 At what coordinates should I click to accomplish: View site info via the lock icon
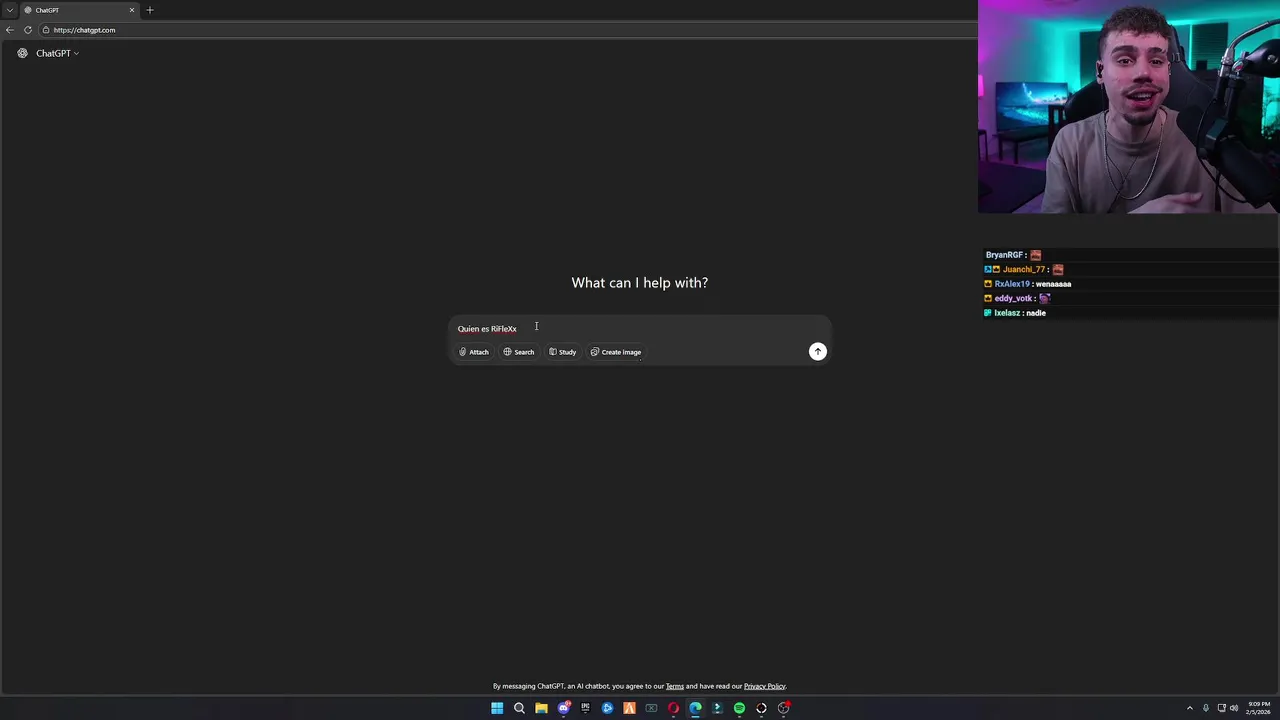[46, 30]
